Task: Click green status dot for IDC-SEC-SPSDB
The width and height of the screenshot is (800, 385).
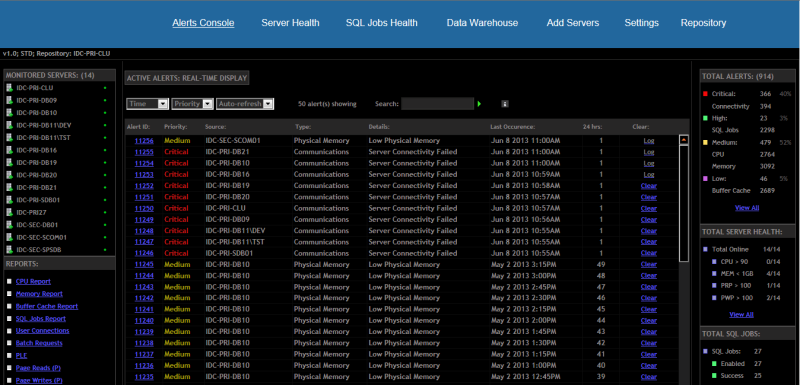Action: pyautogui.click(x=105, y=250)
